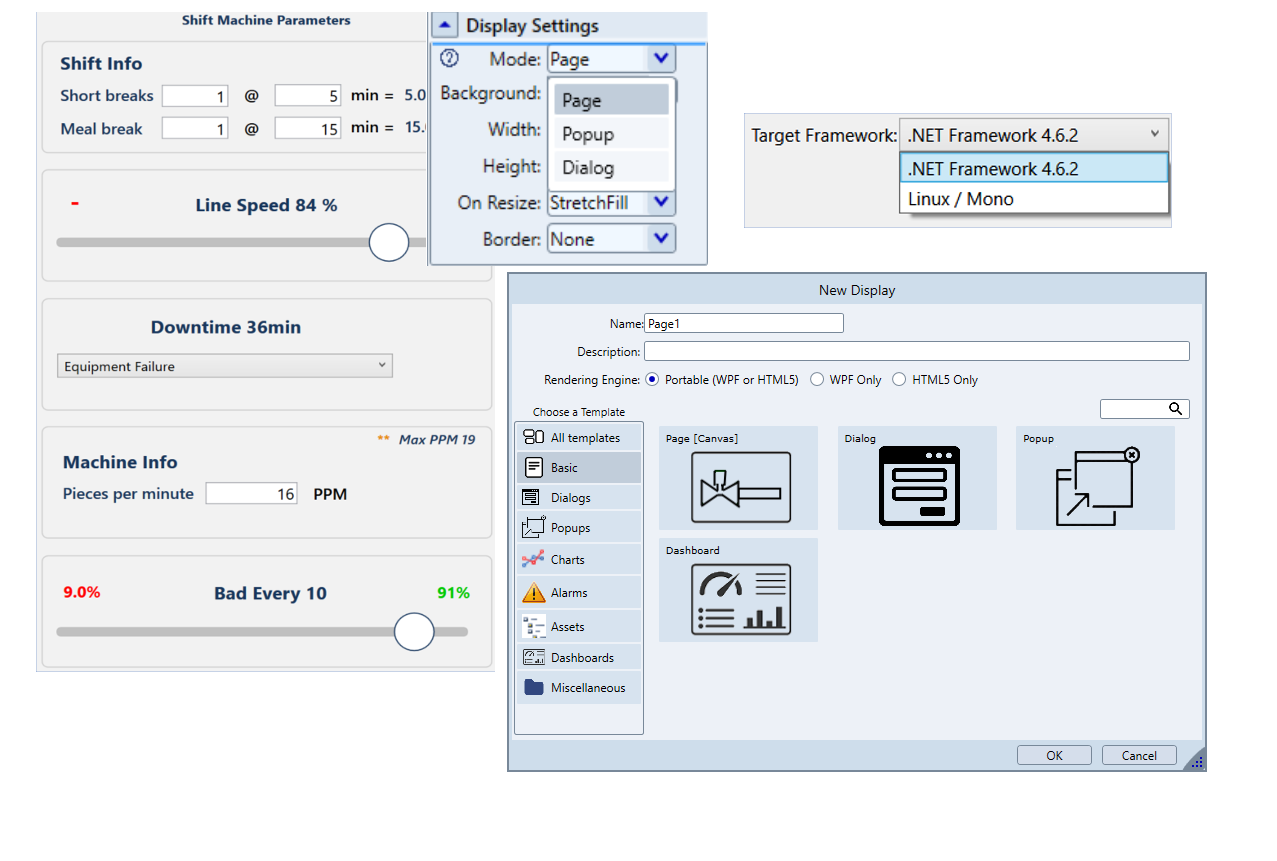The height and width of the screenshot is (861, 1277).
Task: Select WPF Only rendering engine
Action: click(817, 380)
